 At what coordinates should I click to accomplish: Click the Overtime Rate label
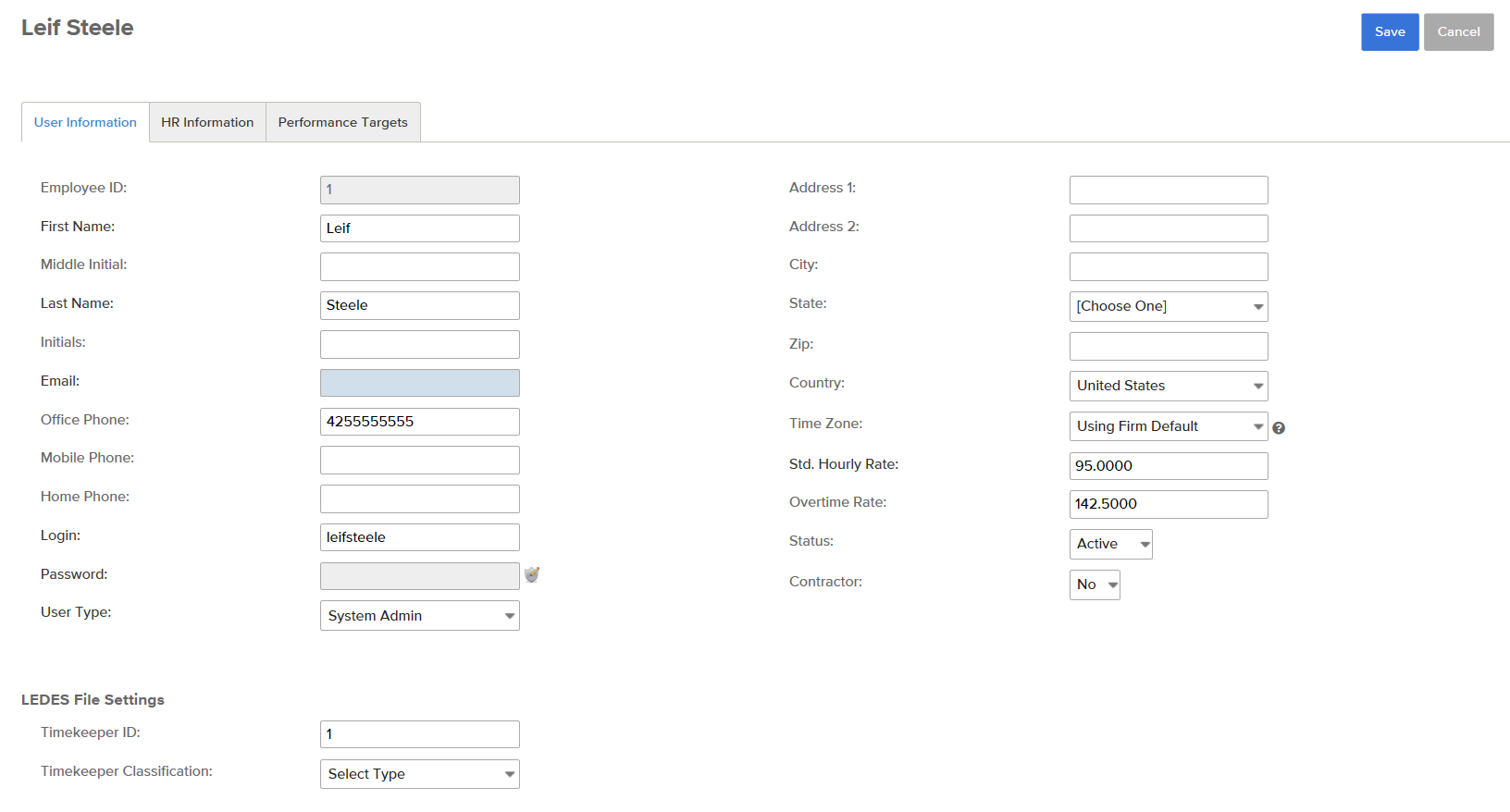coord(837,502)
